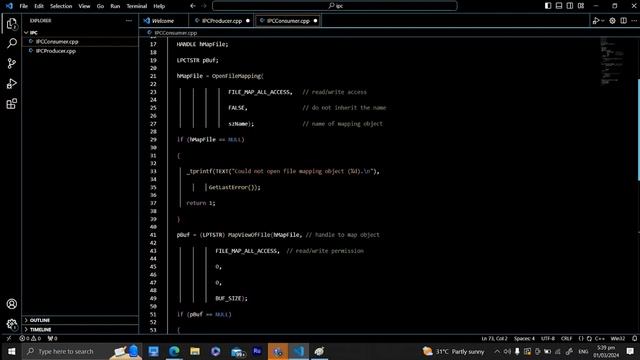The height and width of the screenshot is (360, 640).
Task: Open the Manage gear in activity bar
Action: [11, 324]
